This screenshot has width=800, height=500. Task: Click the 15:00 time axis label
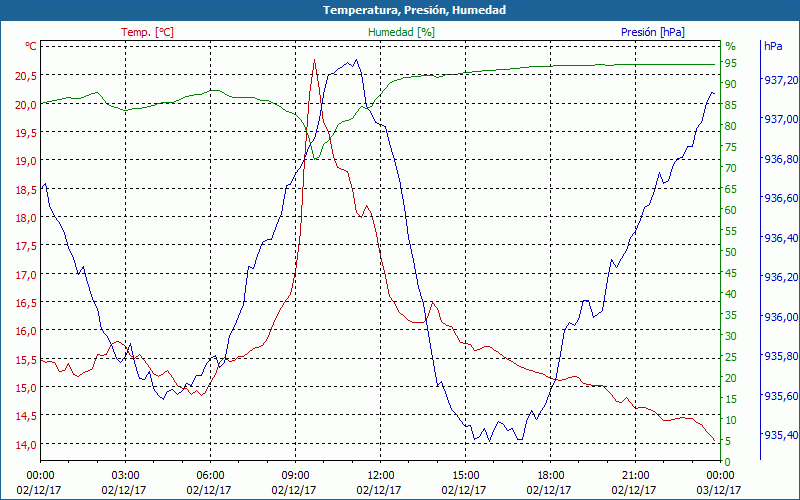(466, 476)
